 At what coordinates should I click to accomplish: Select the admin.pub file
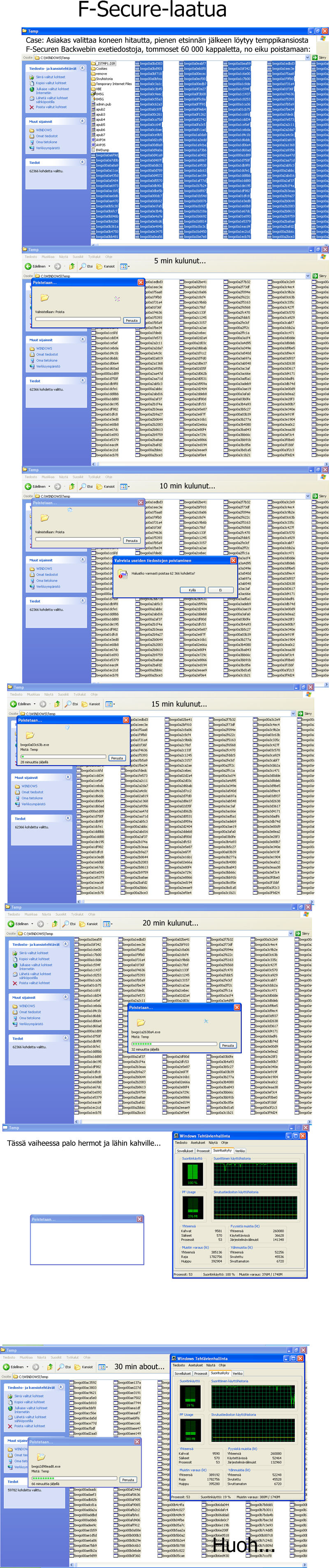(102, 104)
